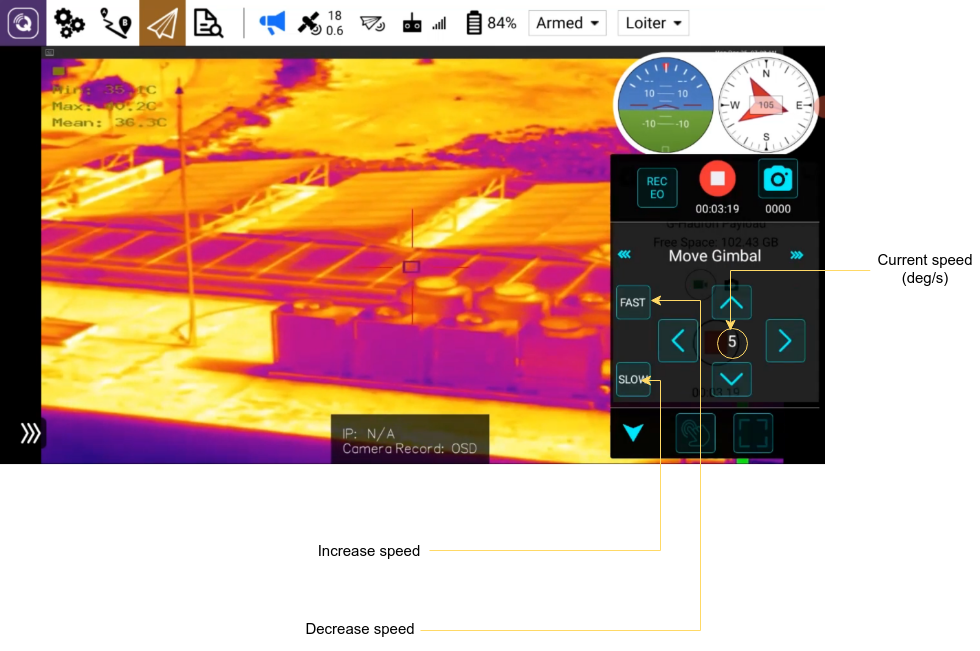The image size is (980, 651).
Task: Open the Loiter flight mode dropdown
Action: click(x=653, y=23)
